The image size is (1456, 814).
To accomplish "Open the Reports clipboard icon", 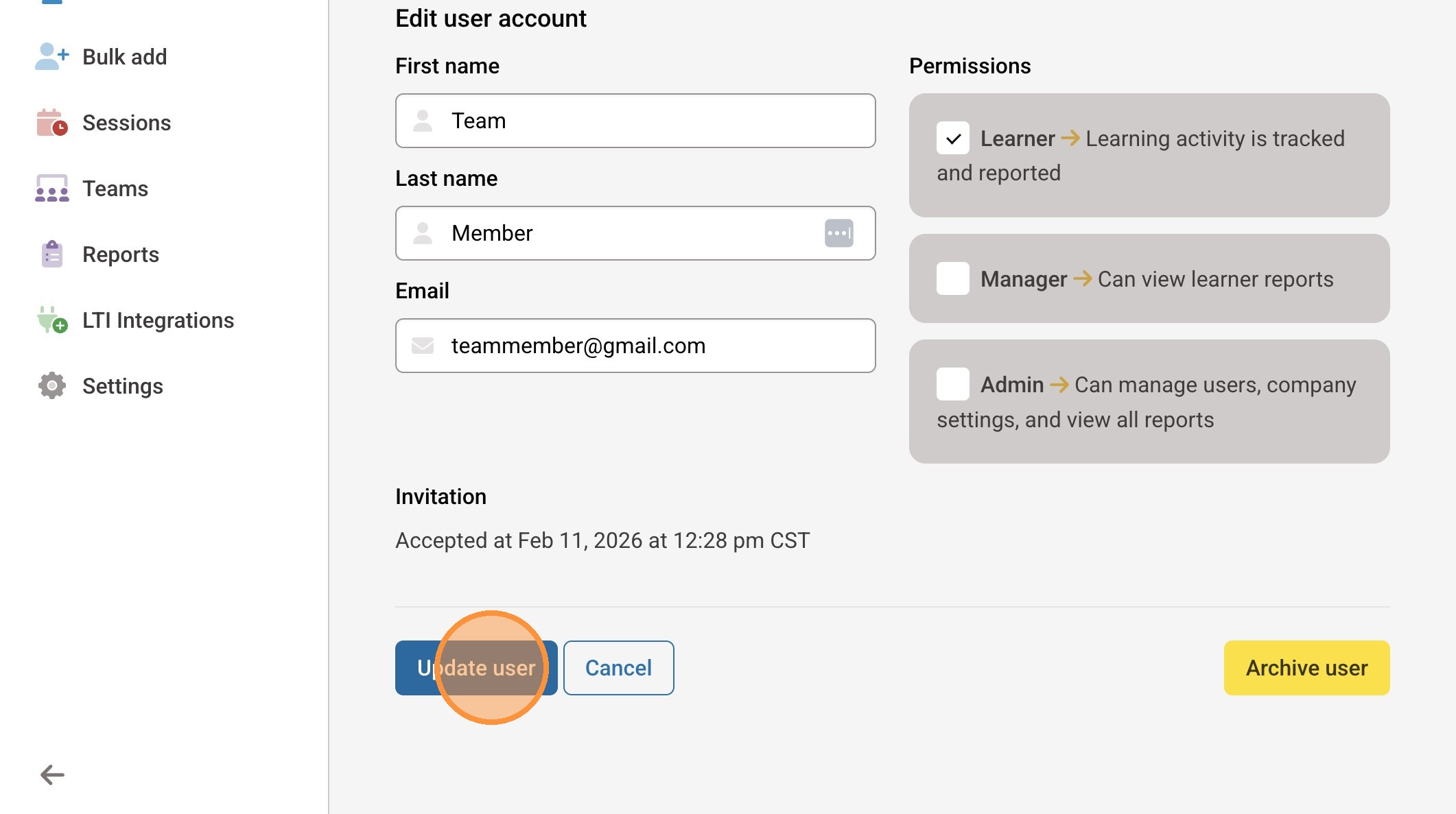I will [51, 254].
